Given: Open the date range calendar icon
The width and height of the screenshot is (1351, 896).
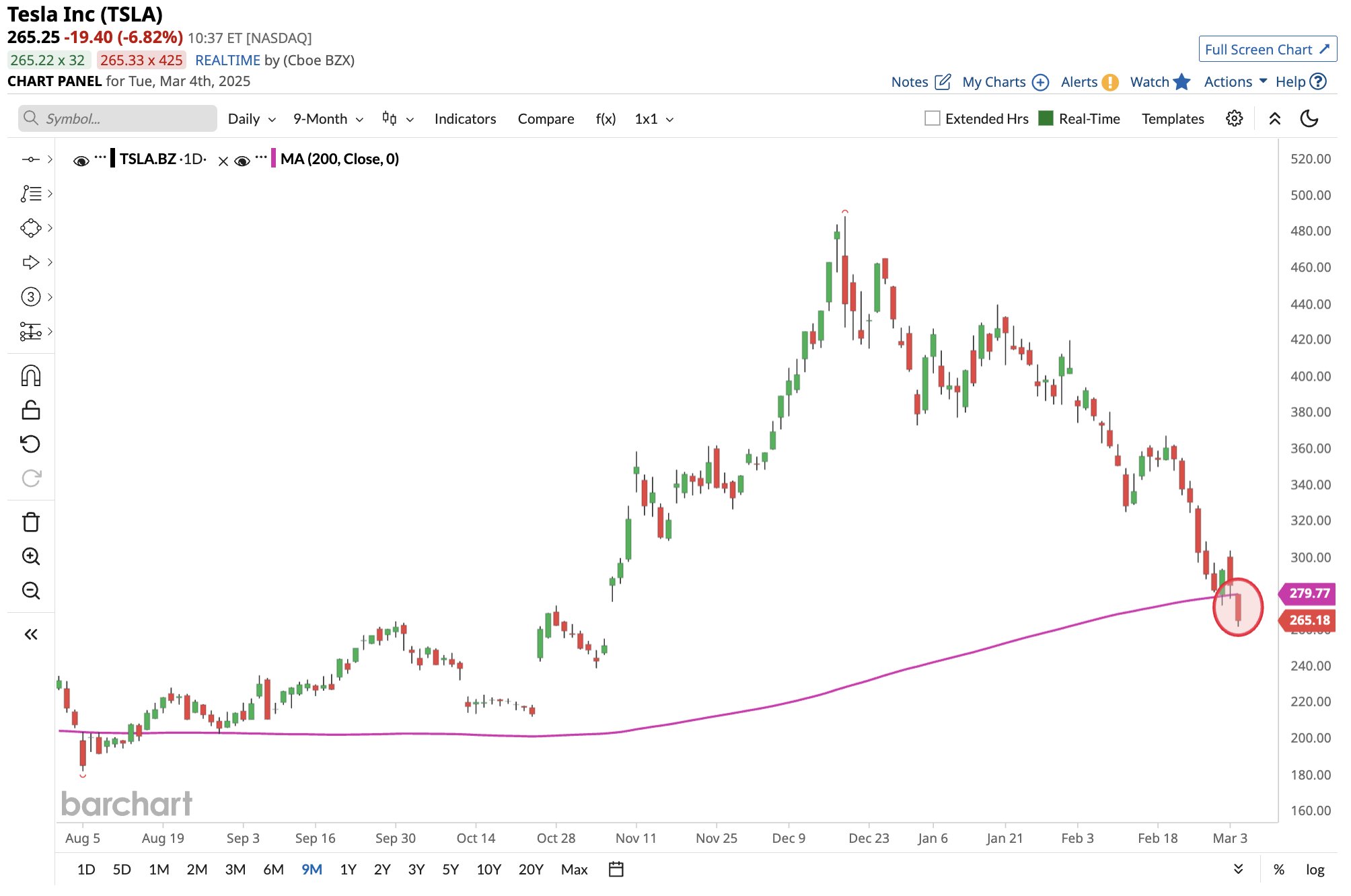Looking at the screenshot, I should pyautogui.click(x=616, y=869).
